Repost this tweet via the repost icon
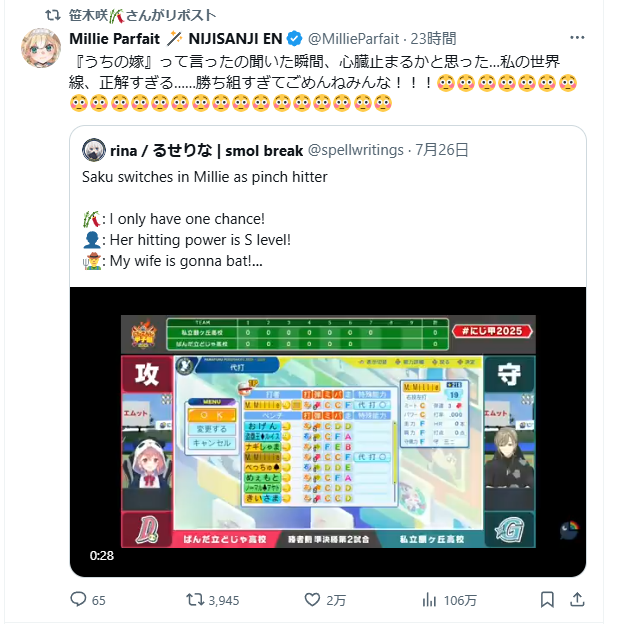The height and width of the screenshot is (624, 619). pos(195,599)
